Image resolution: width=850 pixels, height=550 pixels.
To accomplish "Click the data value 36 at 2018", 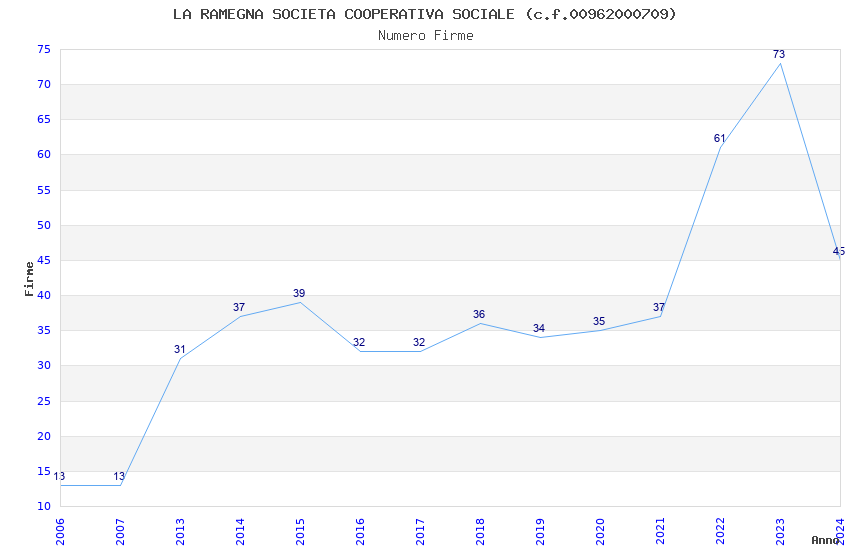I will pos(479,314).
